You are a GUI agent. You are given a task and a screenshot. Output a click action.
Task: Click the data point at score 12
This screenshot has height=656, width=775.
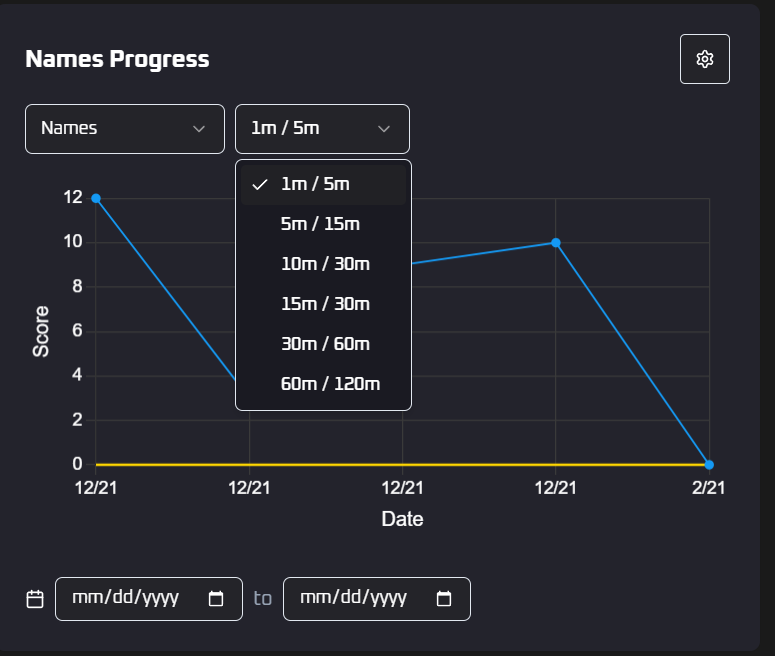pyautogui.click(x=96, y=198)
